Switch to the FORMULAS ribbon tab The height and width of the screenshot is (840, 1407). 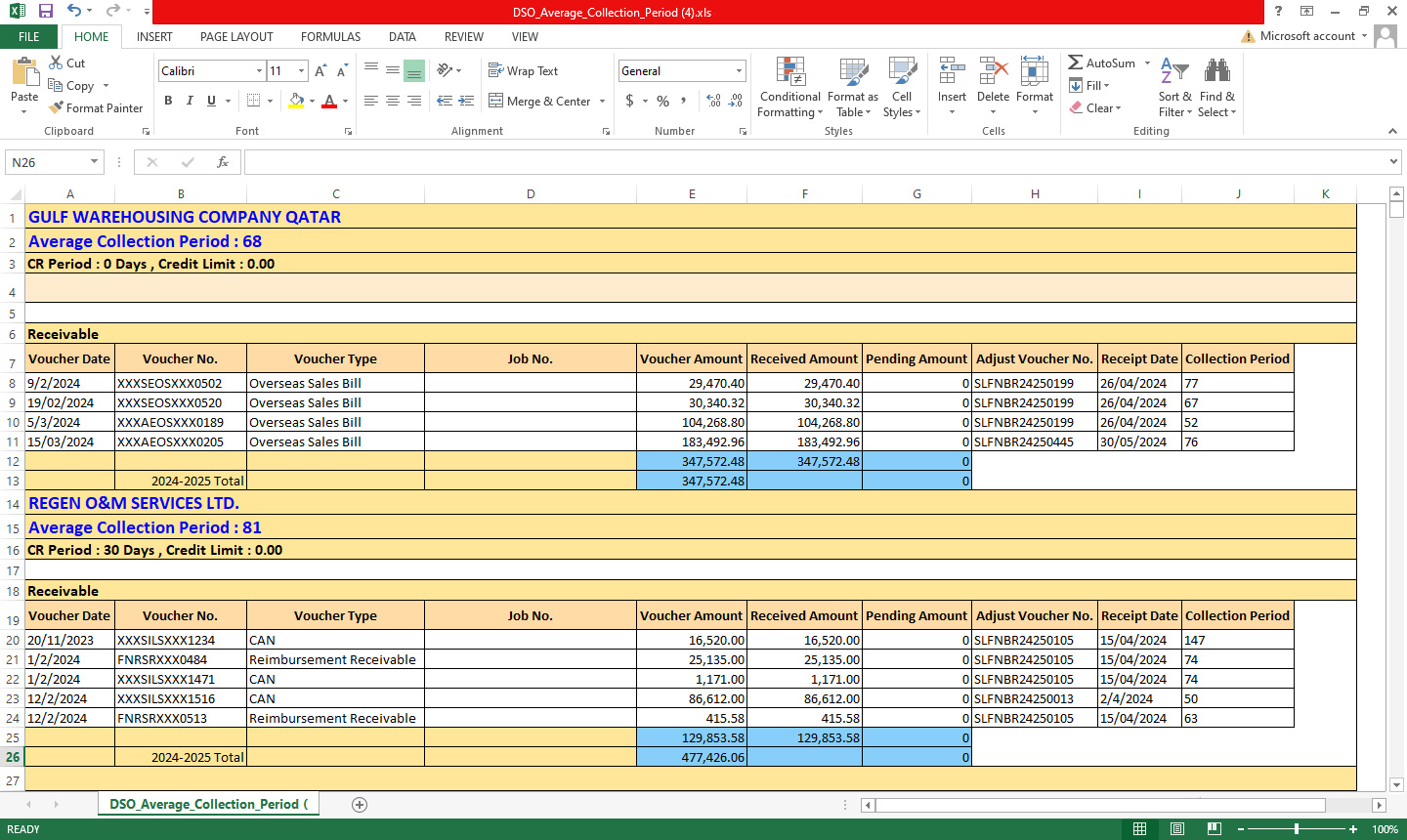pyautogui.click(x=330, y=37)
